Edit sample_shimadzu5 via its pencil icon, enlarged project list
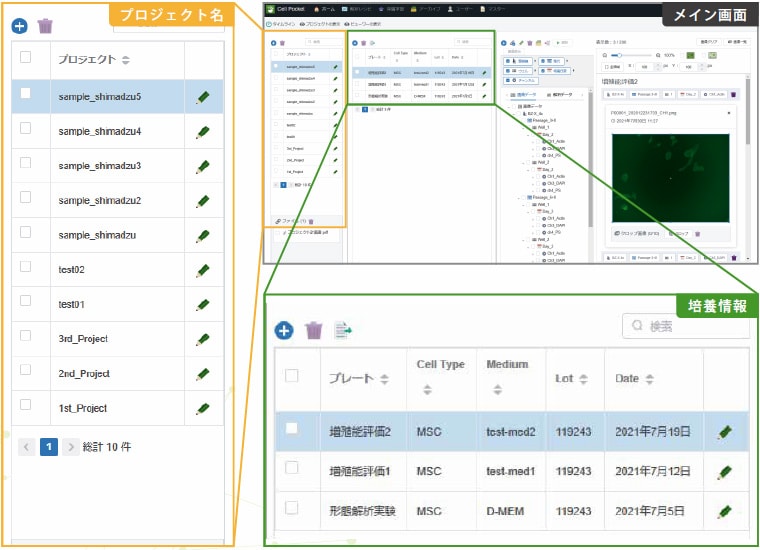Image resolution: width=760 pixels, height=550 pixels. 203,97
